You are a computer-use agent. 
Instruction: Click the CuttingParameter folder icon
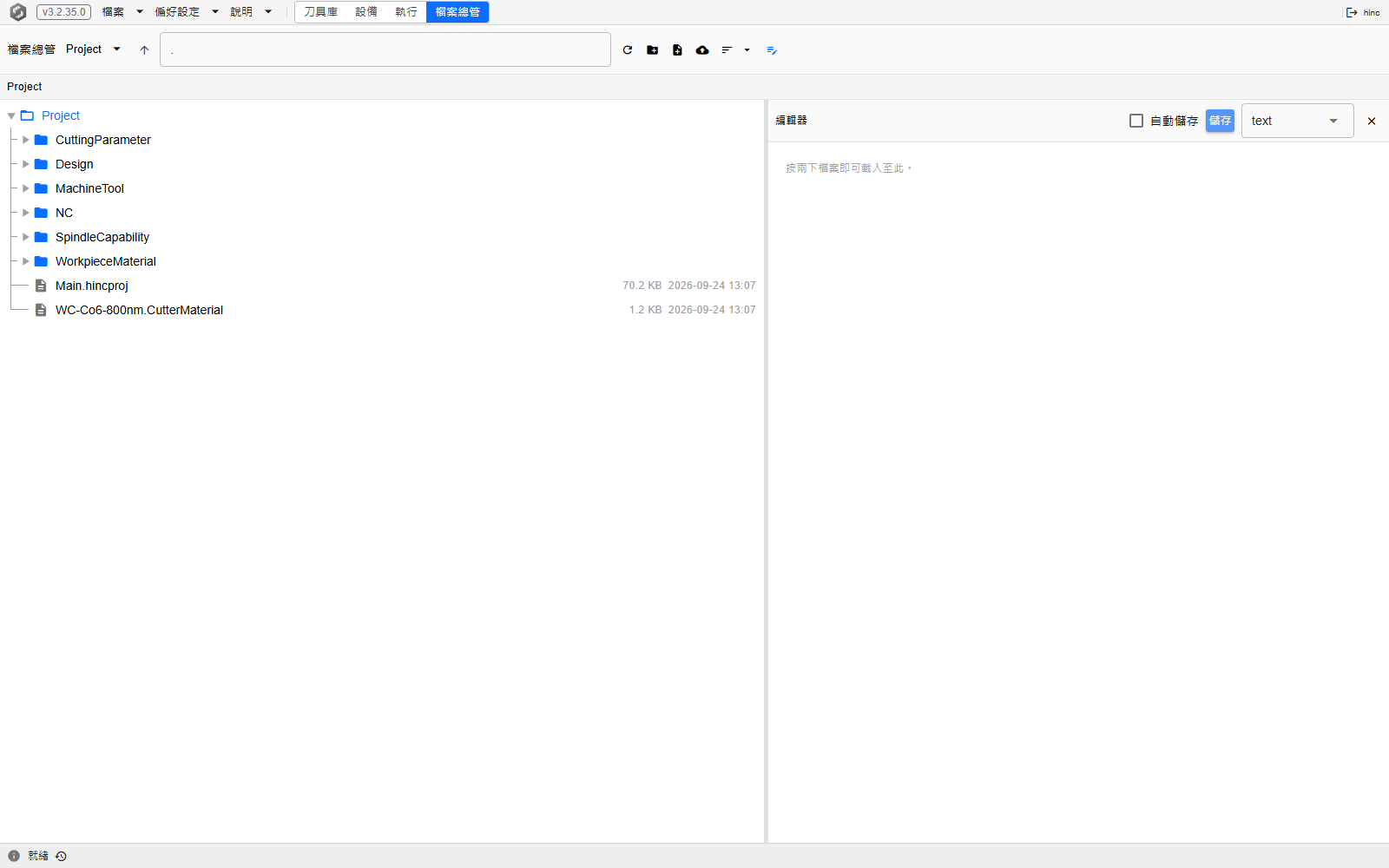pos(41,140)
